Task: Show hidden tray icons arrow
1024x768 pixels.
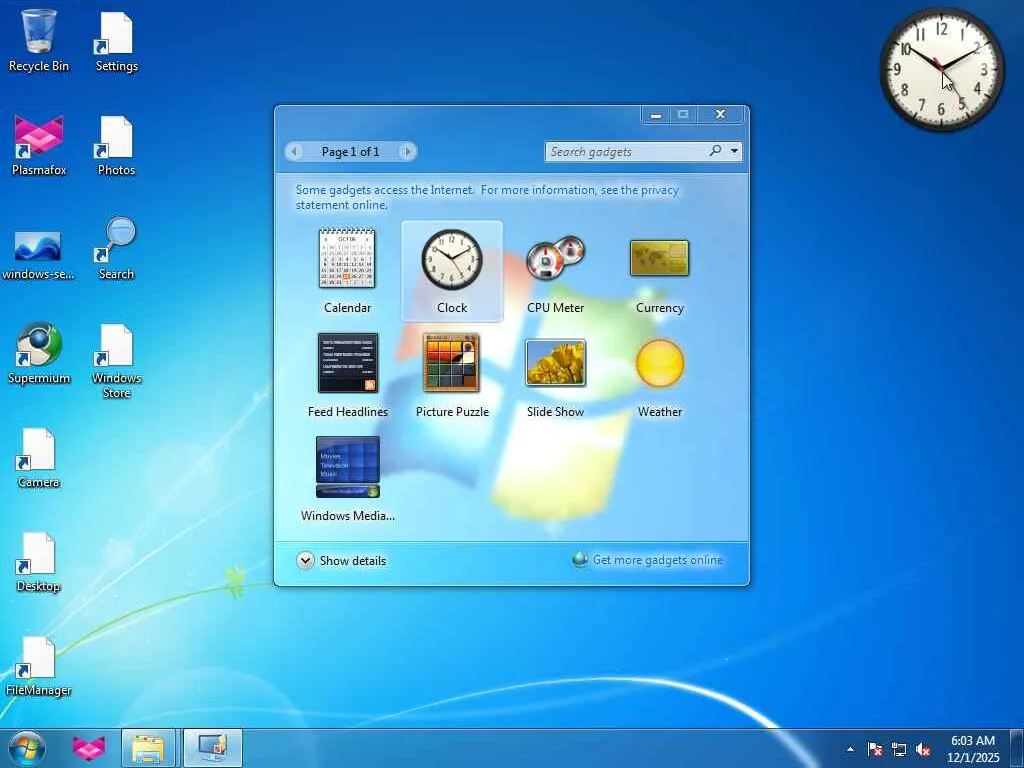Action: 850,749
